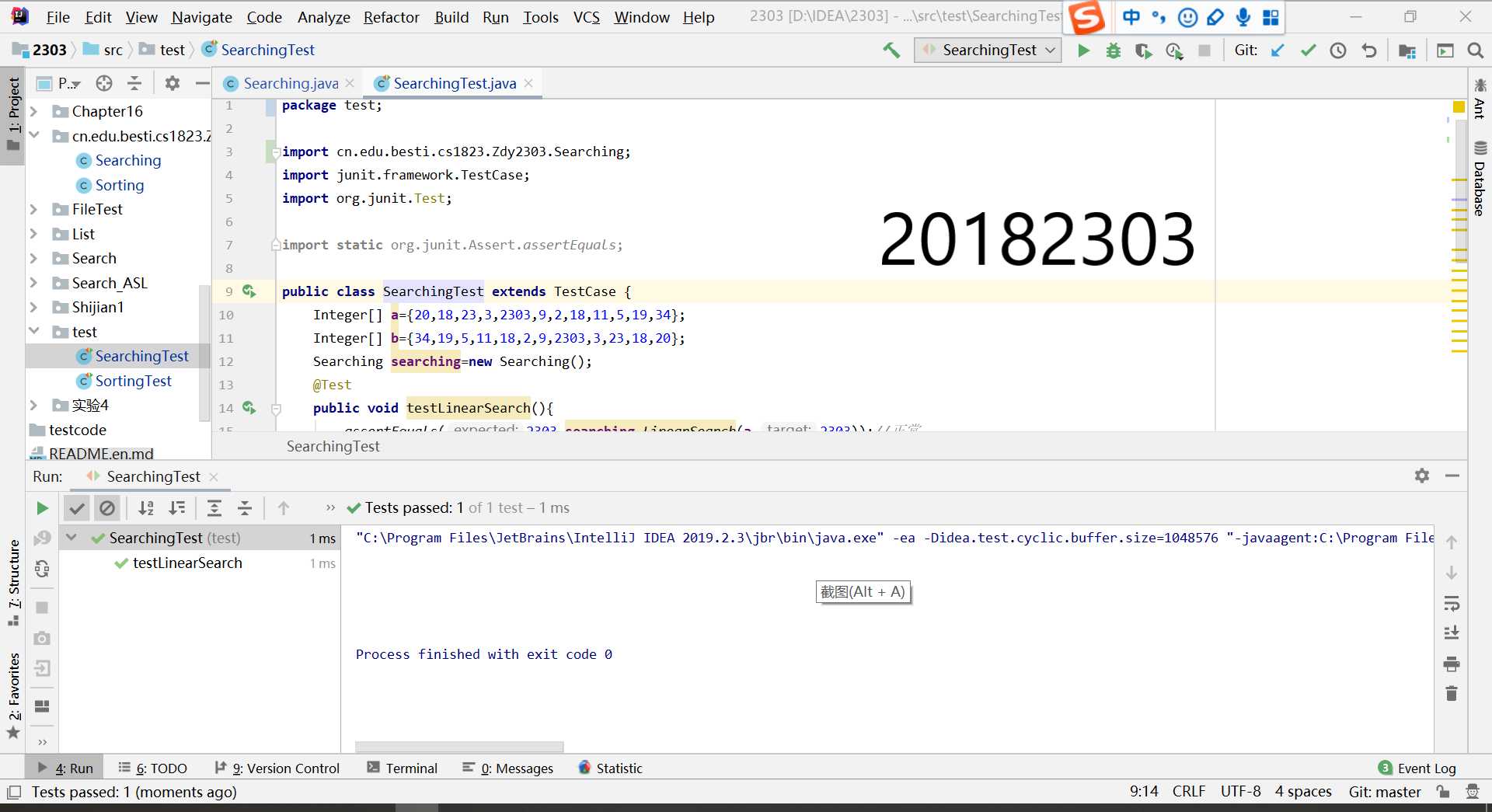This screenshot has height=812, width=1492.
Task: Open SearchingTest run configuration dropdown
Action: 988,51
